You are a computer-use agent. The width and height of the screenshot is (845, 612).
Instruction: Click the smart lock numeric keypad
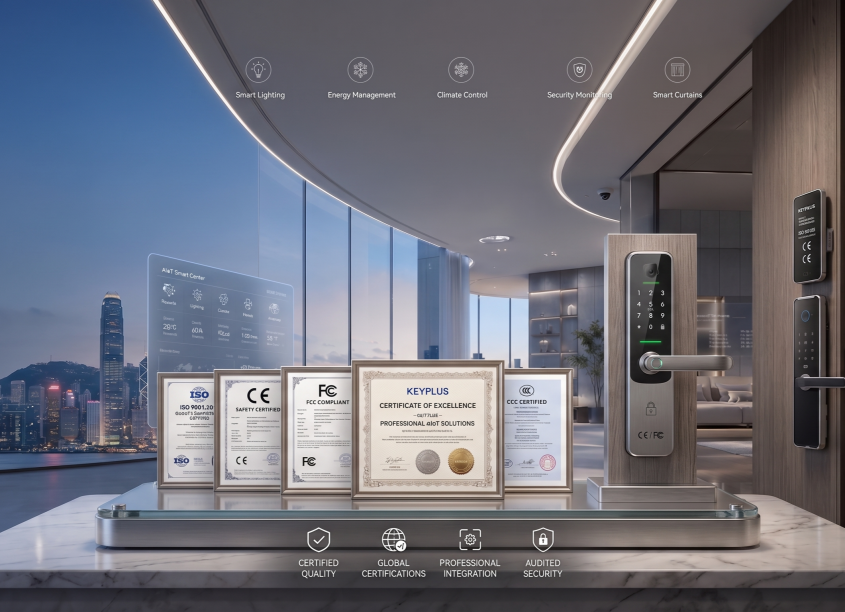(x=650, y=310)
